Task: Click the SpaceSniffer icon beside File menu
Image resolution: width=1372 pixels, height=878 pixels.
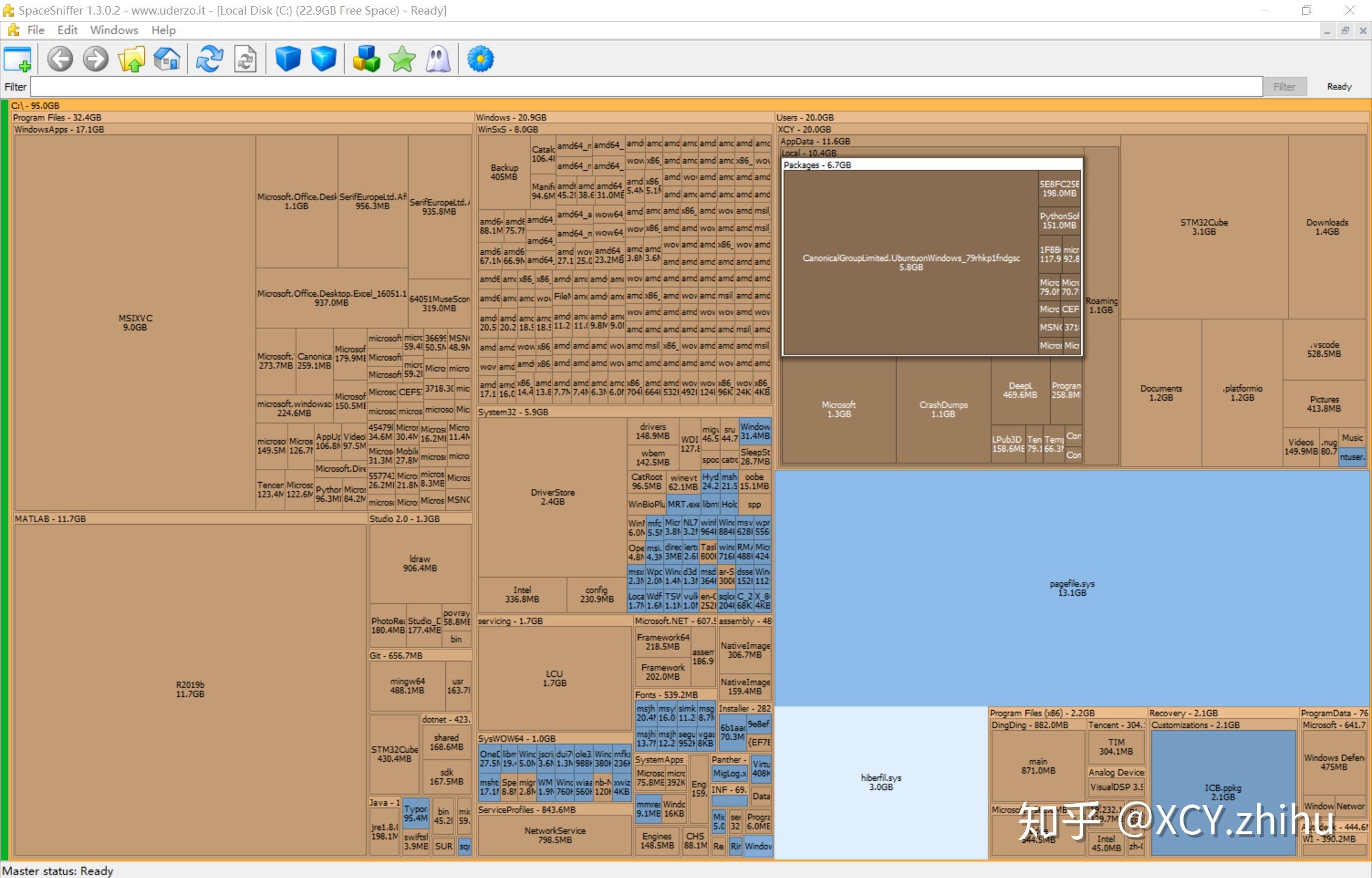Action: [13, 30]
